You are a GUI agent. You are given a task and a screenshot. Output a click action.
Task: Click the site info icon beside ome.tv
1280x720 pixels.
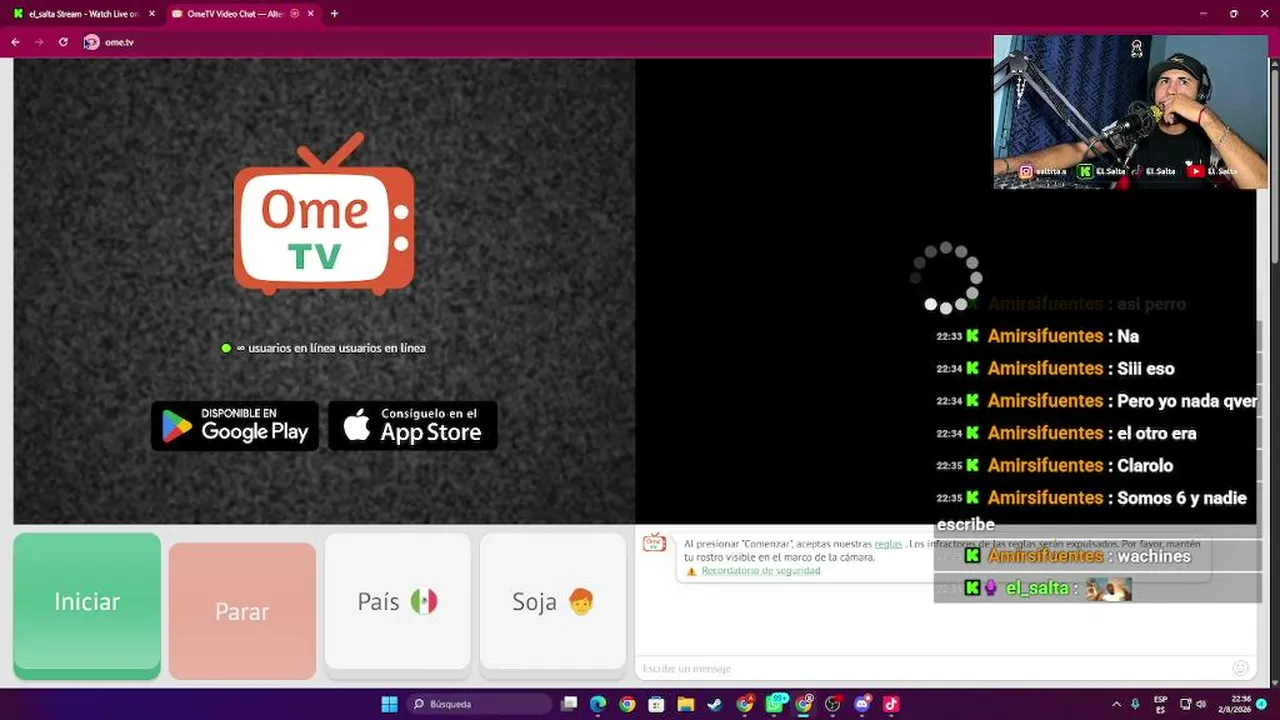coord(92,42)
